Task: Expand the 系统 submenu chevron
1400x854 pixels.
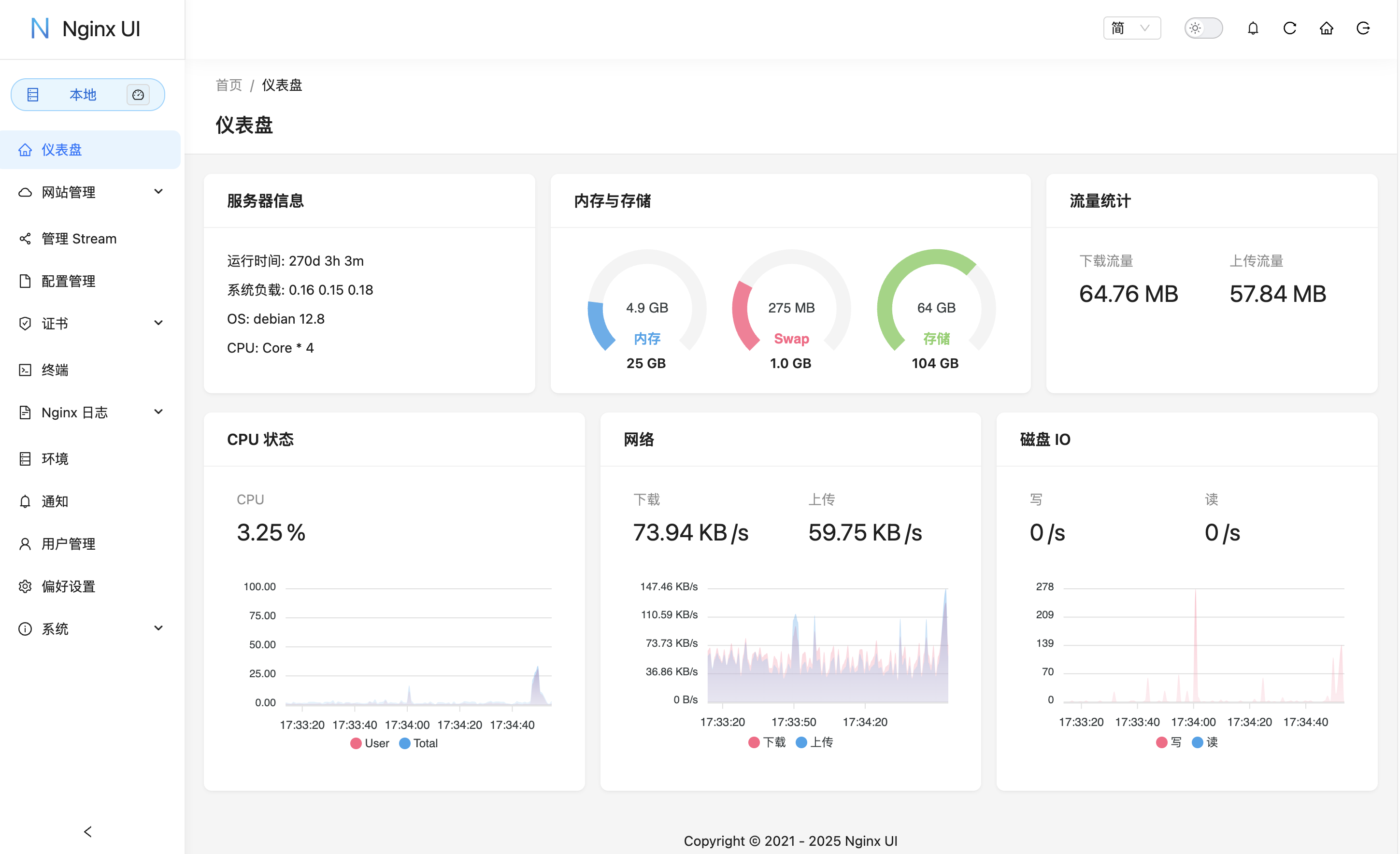Action: pos(158,628)
